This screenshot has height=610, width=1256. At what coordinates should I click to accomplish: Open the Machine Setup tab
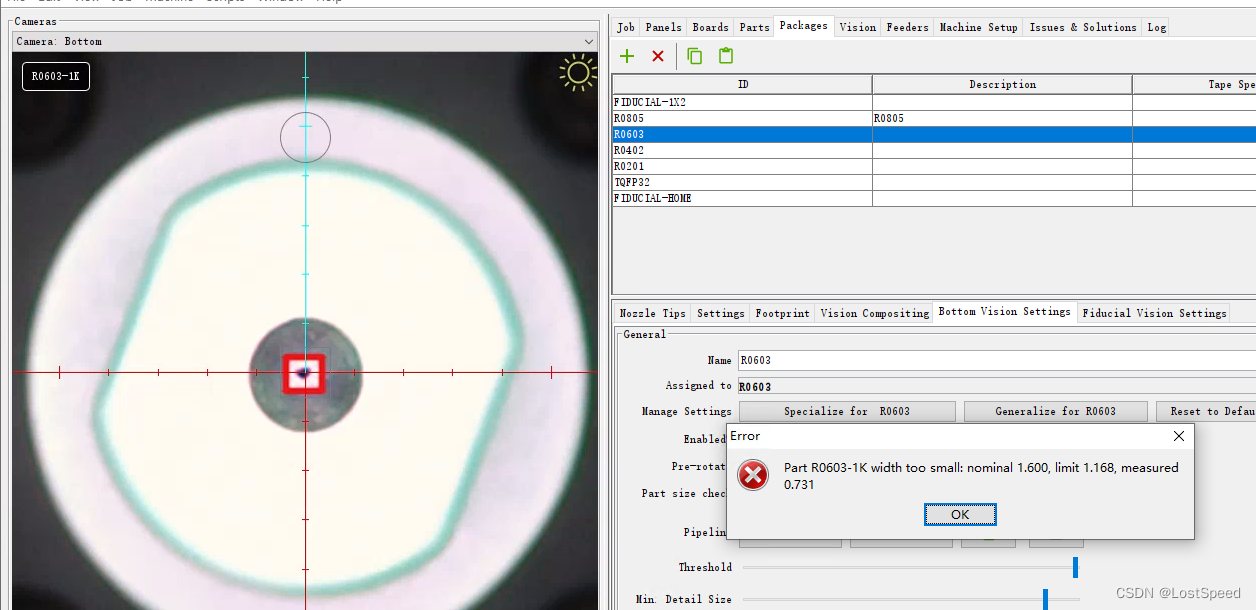tap(978, 27)
